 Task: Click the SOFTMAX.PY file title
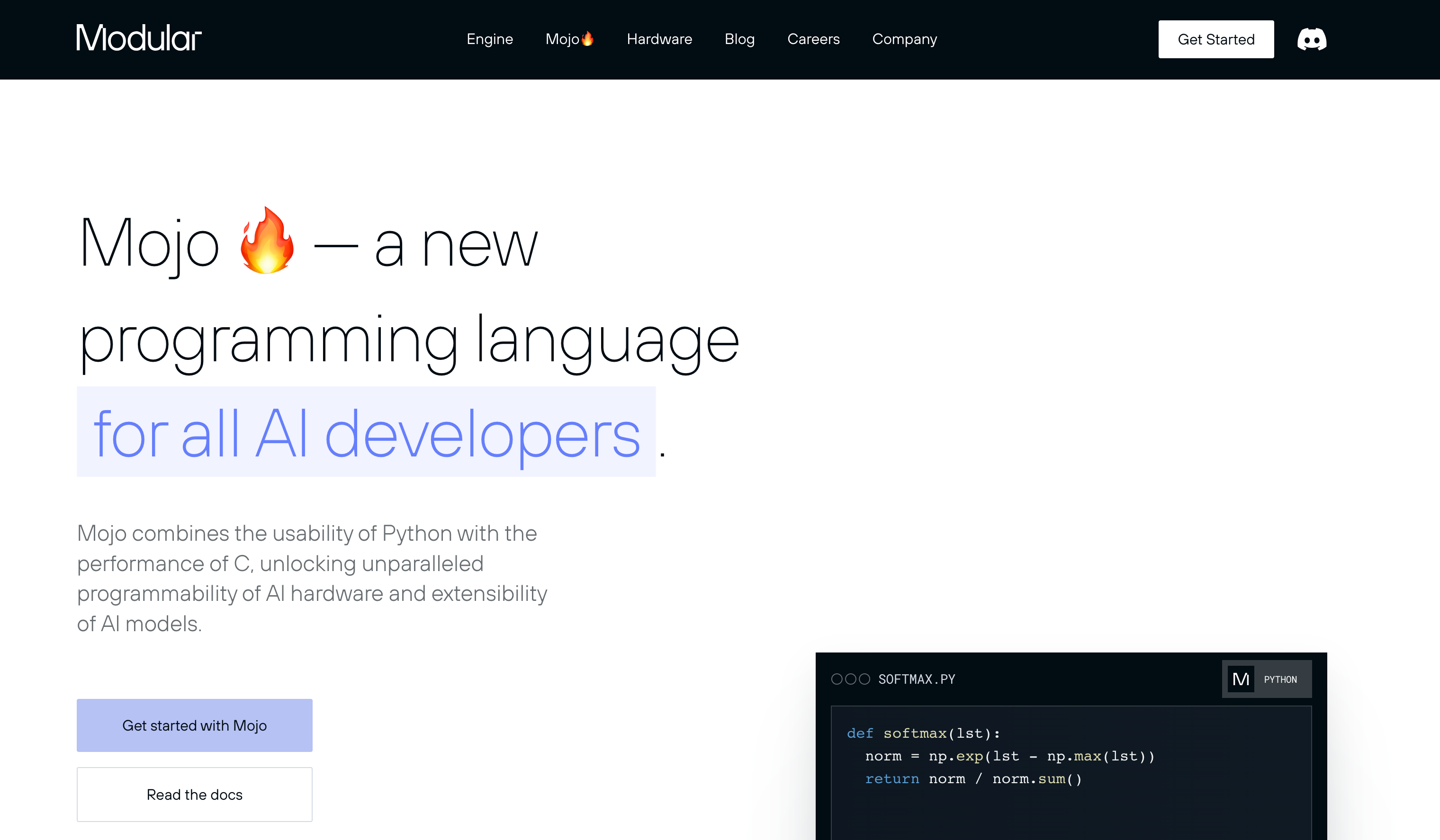[x=916, y=679]
